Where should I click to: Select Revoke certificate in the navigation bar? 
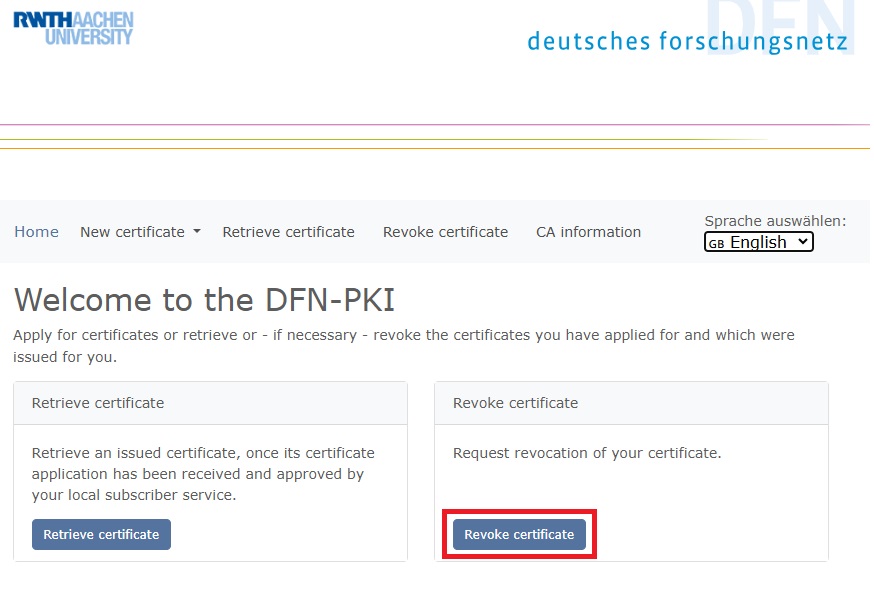(445, 231)
